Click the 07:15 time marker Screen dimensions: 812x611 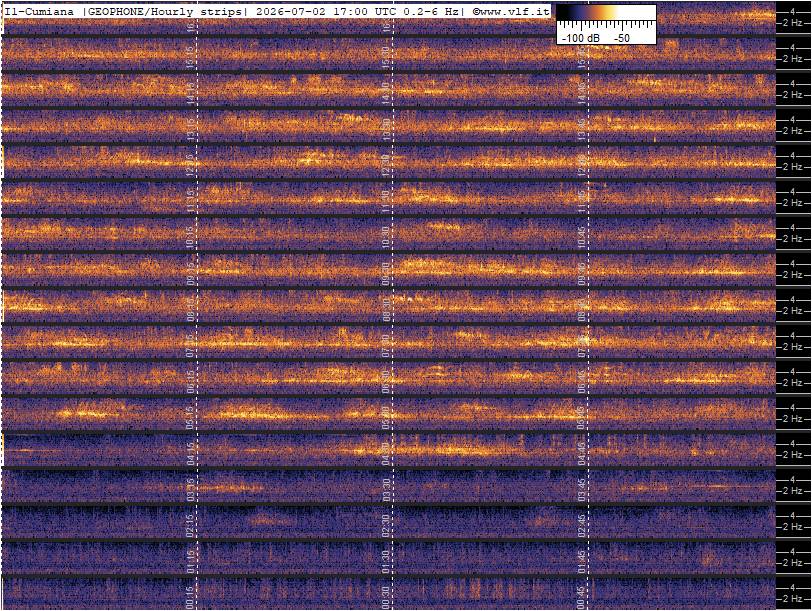pos(190,345)
